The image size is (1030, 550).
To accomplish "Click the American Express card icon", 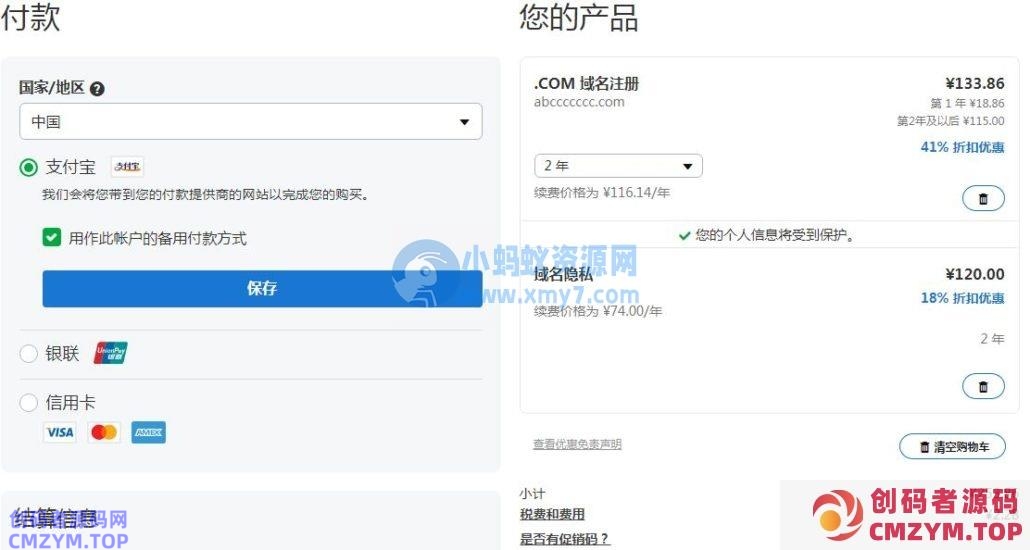I will pos(148,432).
